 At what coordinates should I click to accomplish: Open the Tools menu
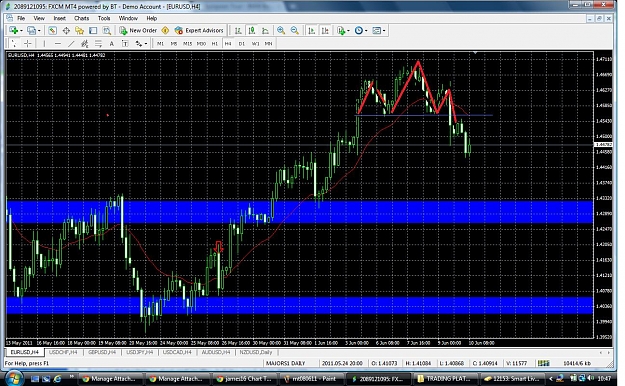(104, 18)
